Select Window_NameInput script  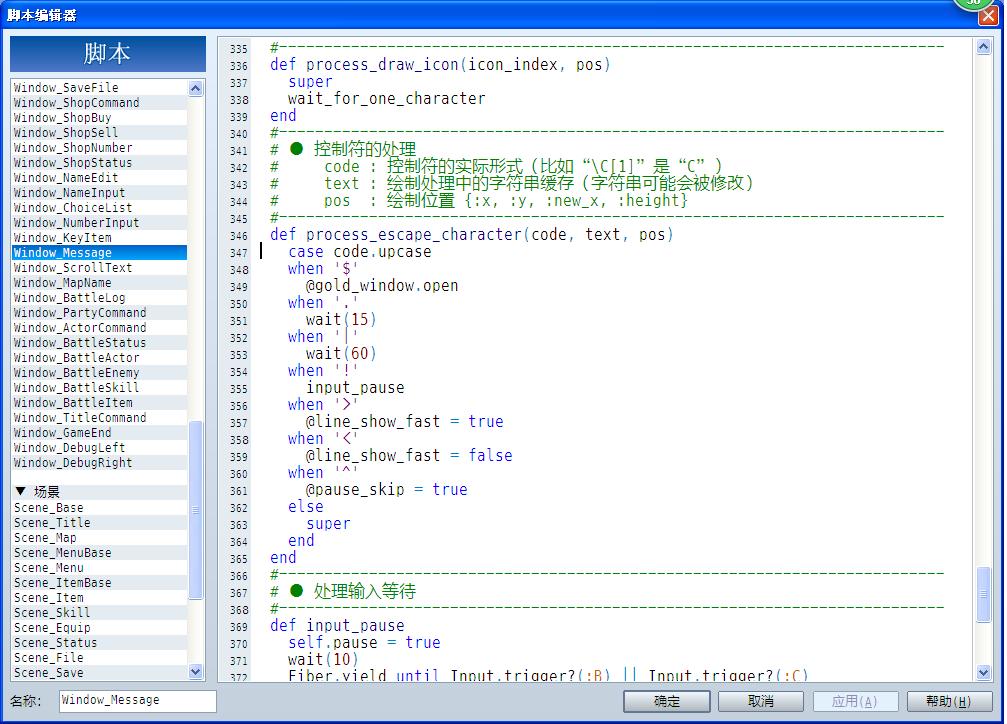[x=100, y=193]
